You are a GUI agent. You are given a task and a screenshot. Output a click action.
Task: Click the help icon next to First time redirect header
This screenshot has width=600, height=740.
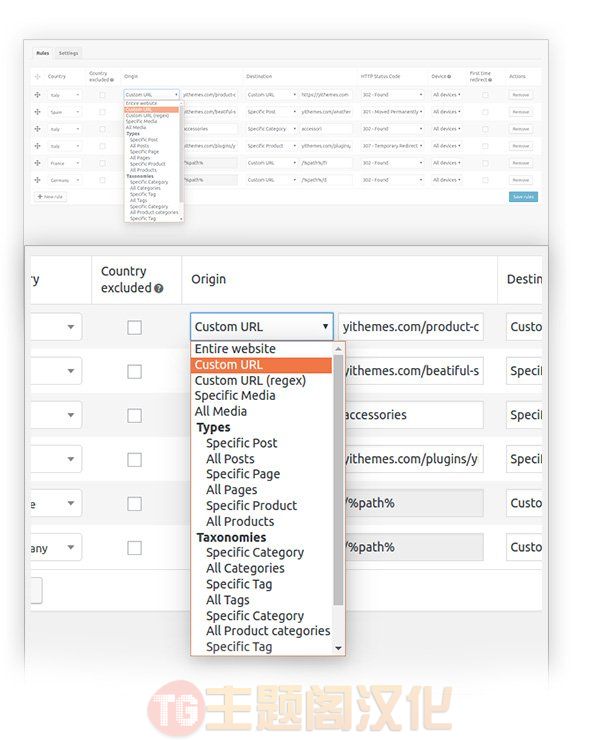coord(491,80)
